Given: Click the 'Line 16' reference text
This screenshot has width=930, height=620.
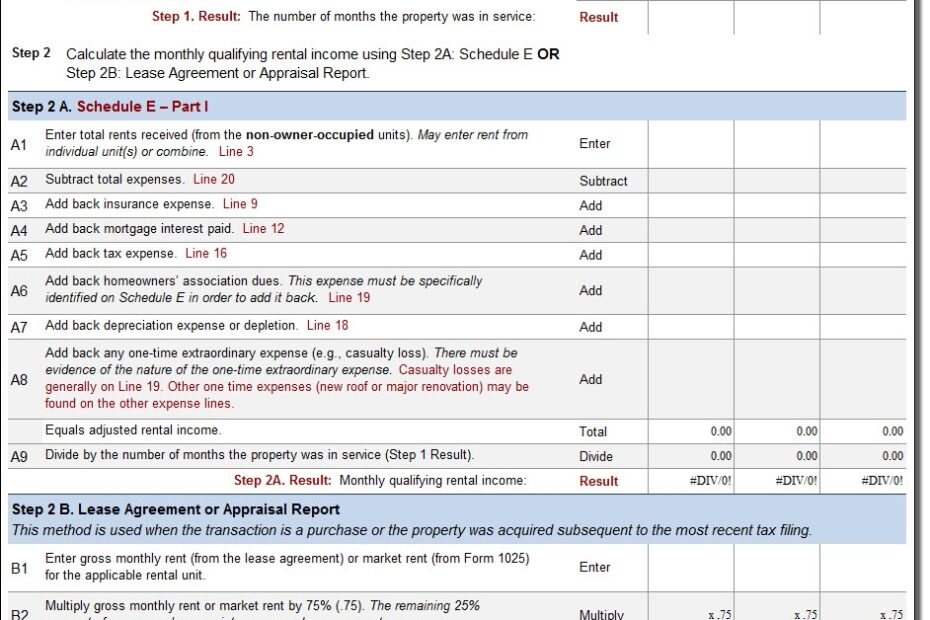Looking at the screenshot, I should click(206, 253).
